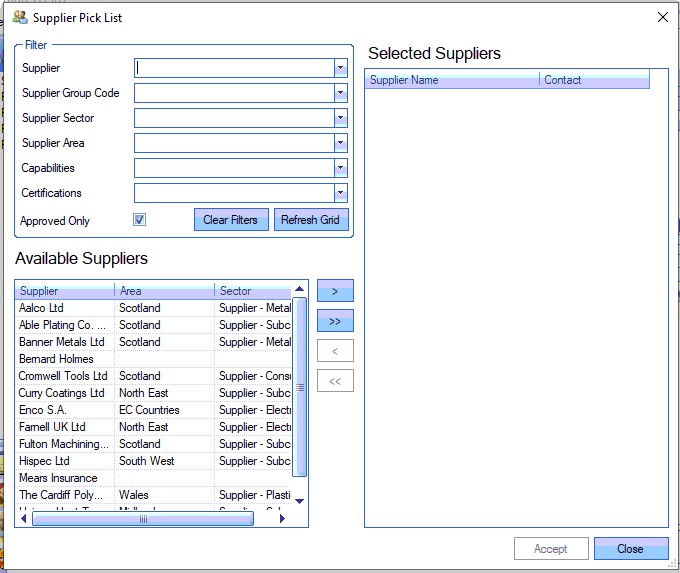Move selected supplier right with single arrow
680x573 pixels.
[335, 291]
